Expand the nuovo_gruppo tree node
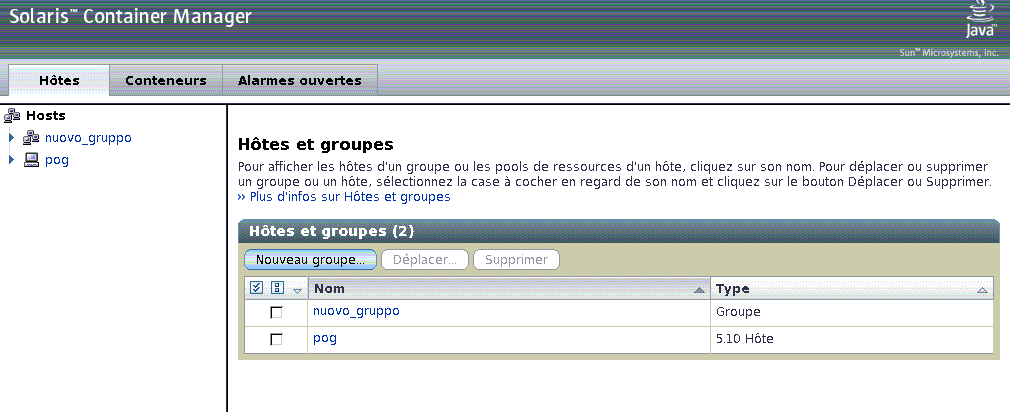Viewport: 1010px width, 412px height. tap(12, 138)
